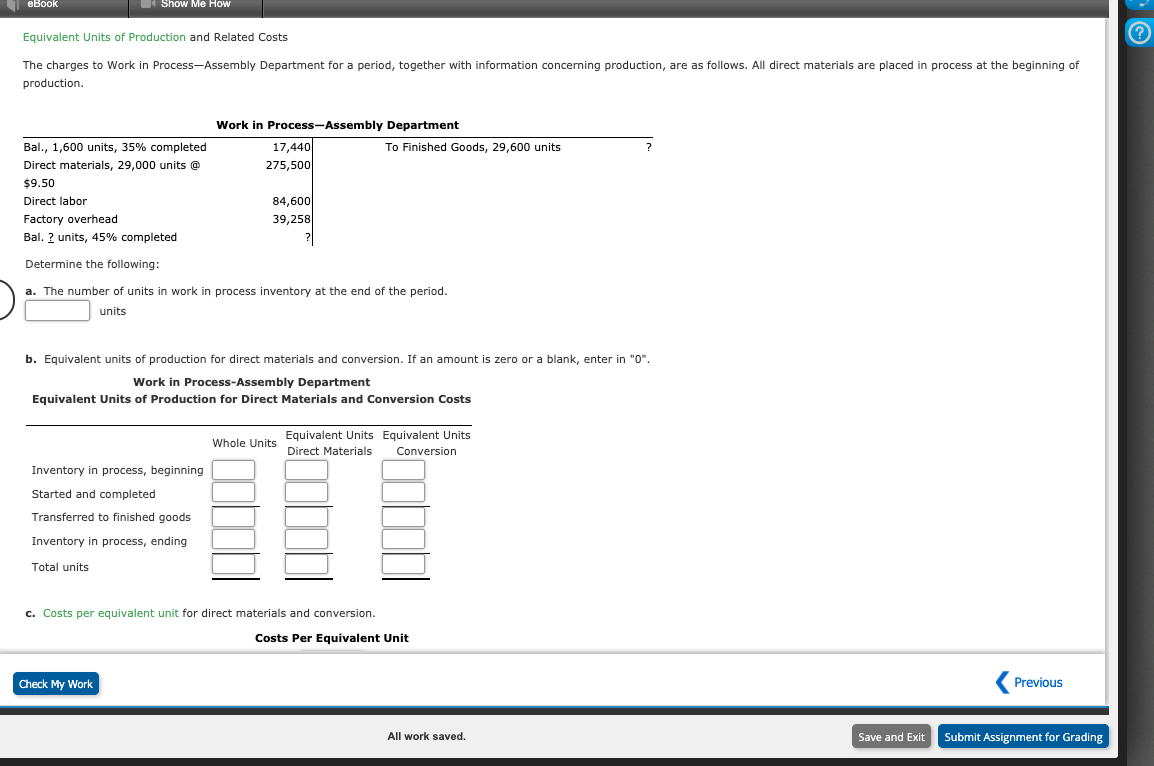Select the beginning inventory Conversion field
The image size is (1154, 766).
tap(403, 468)
